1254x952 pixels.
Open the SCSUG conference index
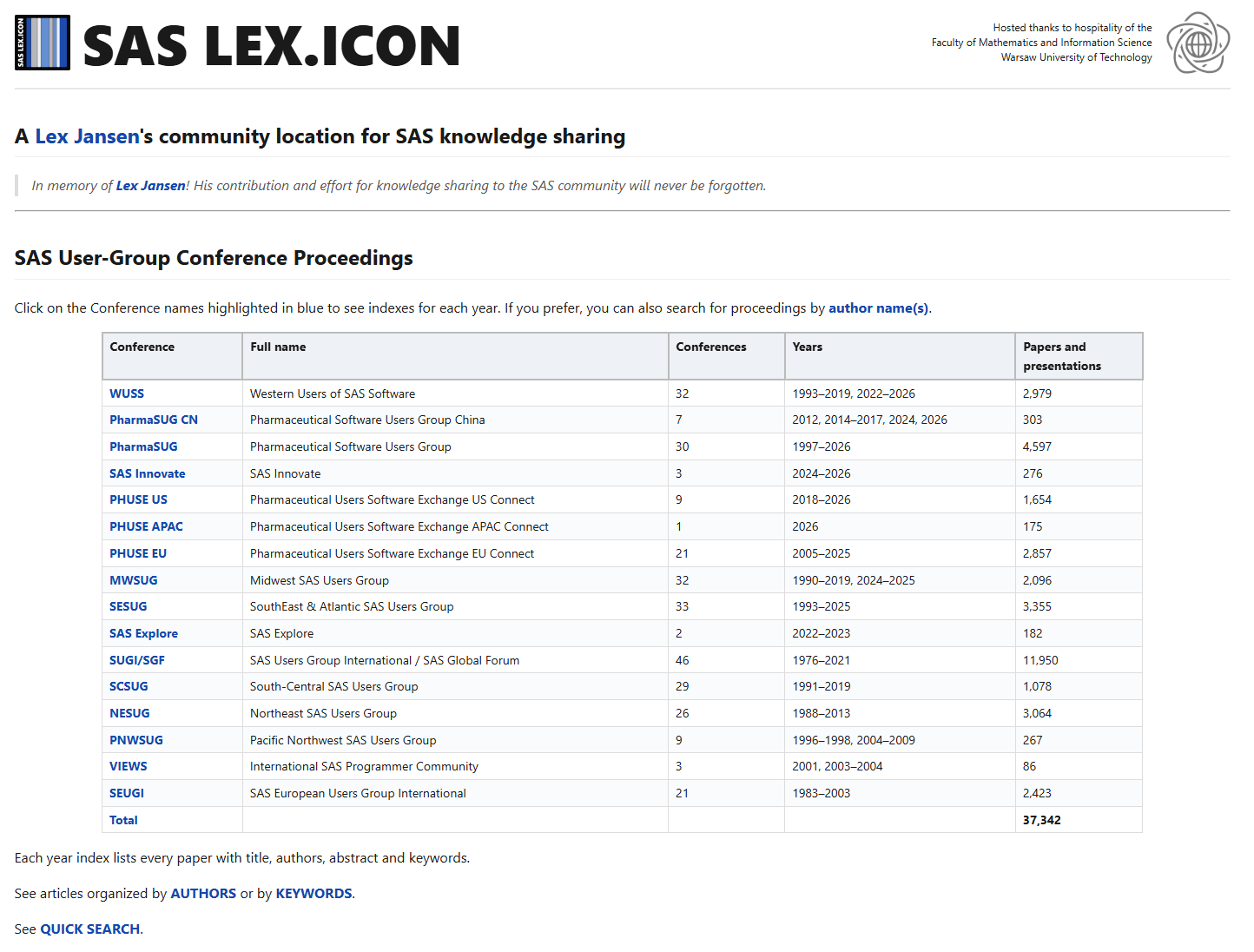point(129,686)
